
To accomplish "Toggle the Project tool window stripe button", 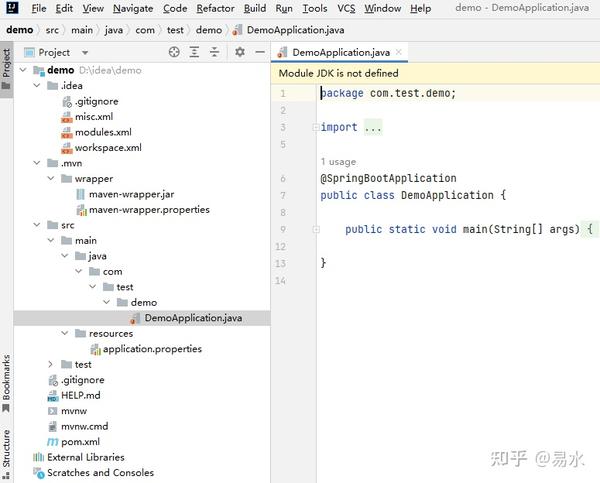I will point(6,66).
